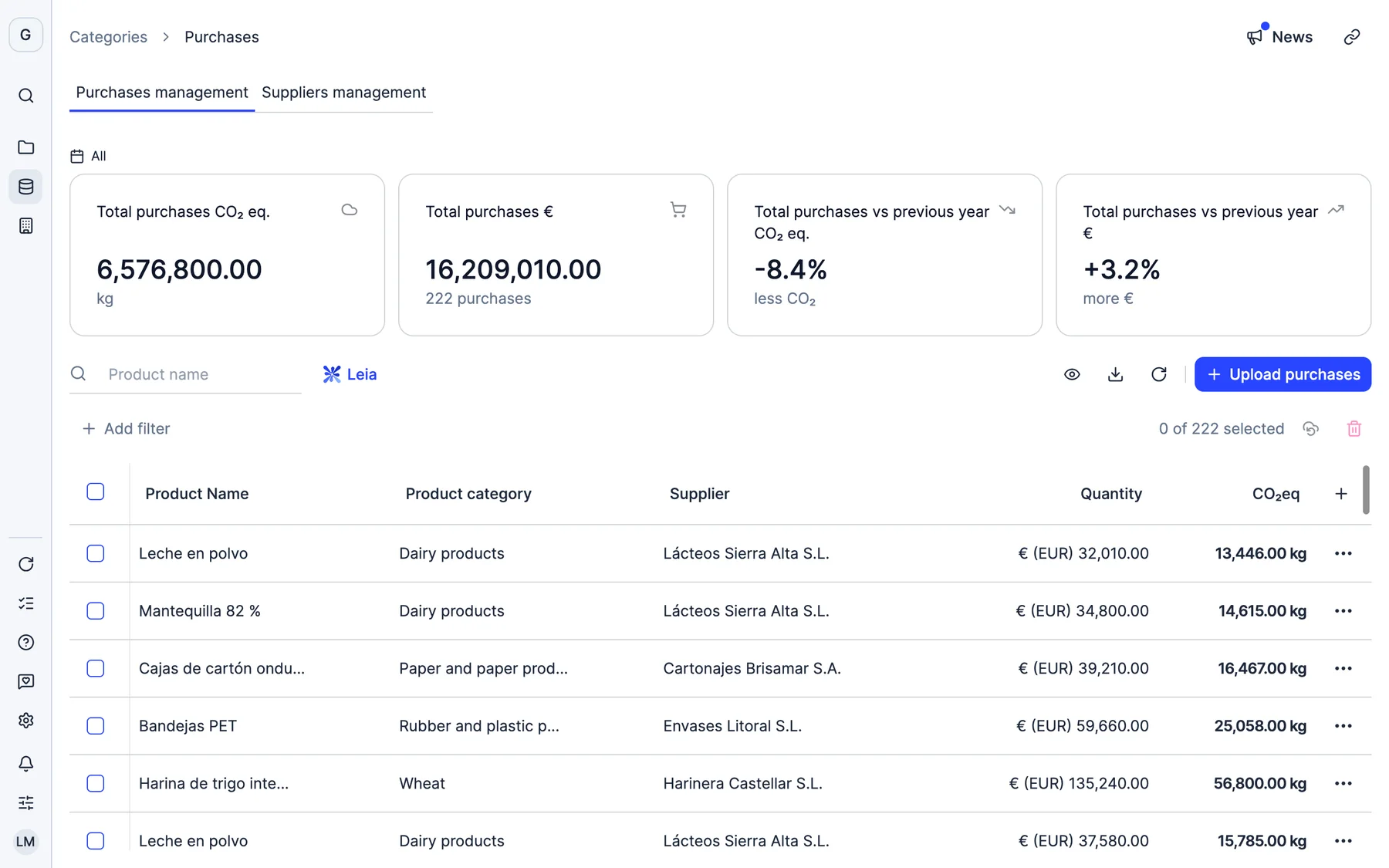Open more options for Harina de trigo row
The width and height of the screenshot is (1389, 868).
click(x=1343, y=783)
